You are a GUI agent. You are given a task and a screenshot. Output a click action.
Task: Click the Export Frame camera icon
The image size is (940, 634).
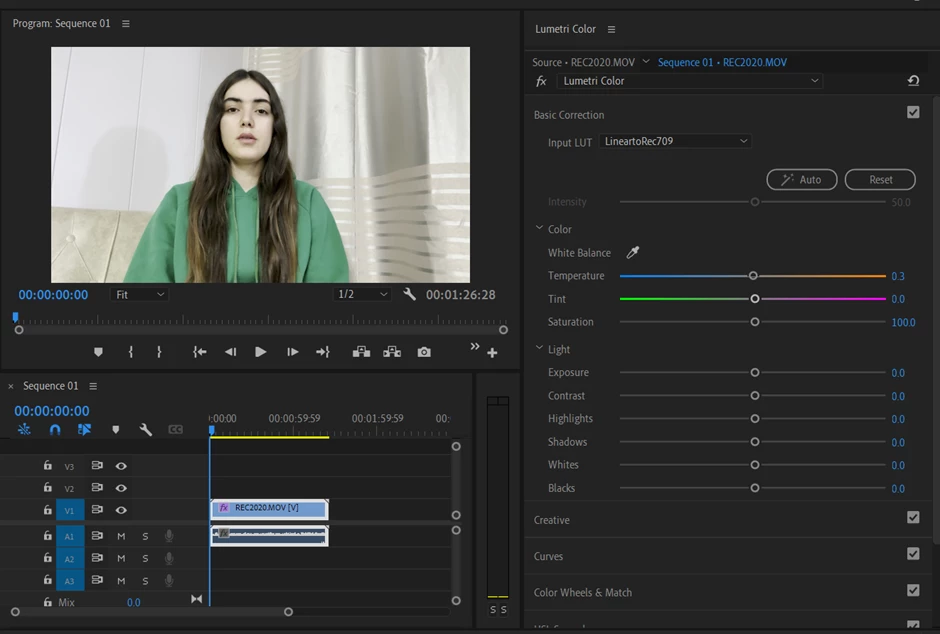(x=424, y=352)
